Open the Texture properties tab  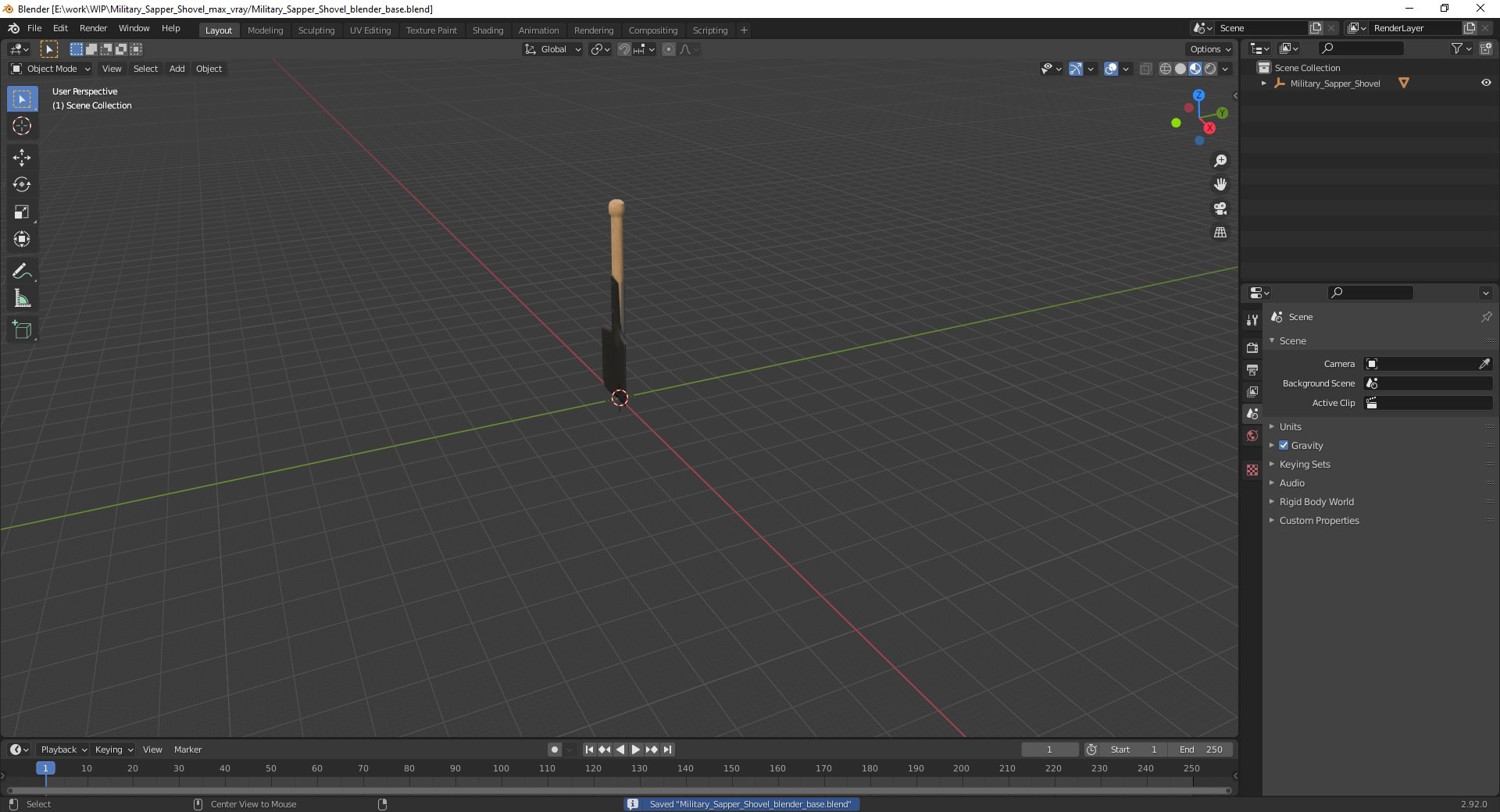tap(1252, 470)
